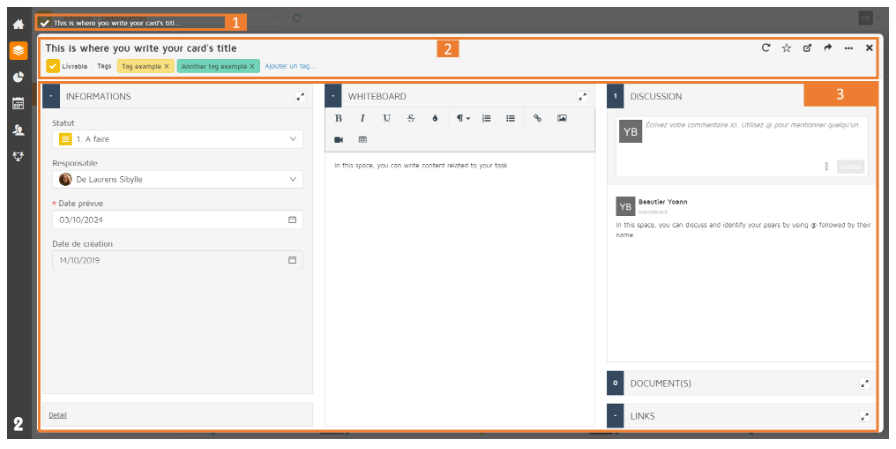The image size is (896, 449).
Task: Insert a video in the whiteboard toolbar
Action: (338, 139)
